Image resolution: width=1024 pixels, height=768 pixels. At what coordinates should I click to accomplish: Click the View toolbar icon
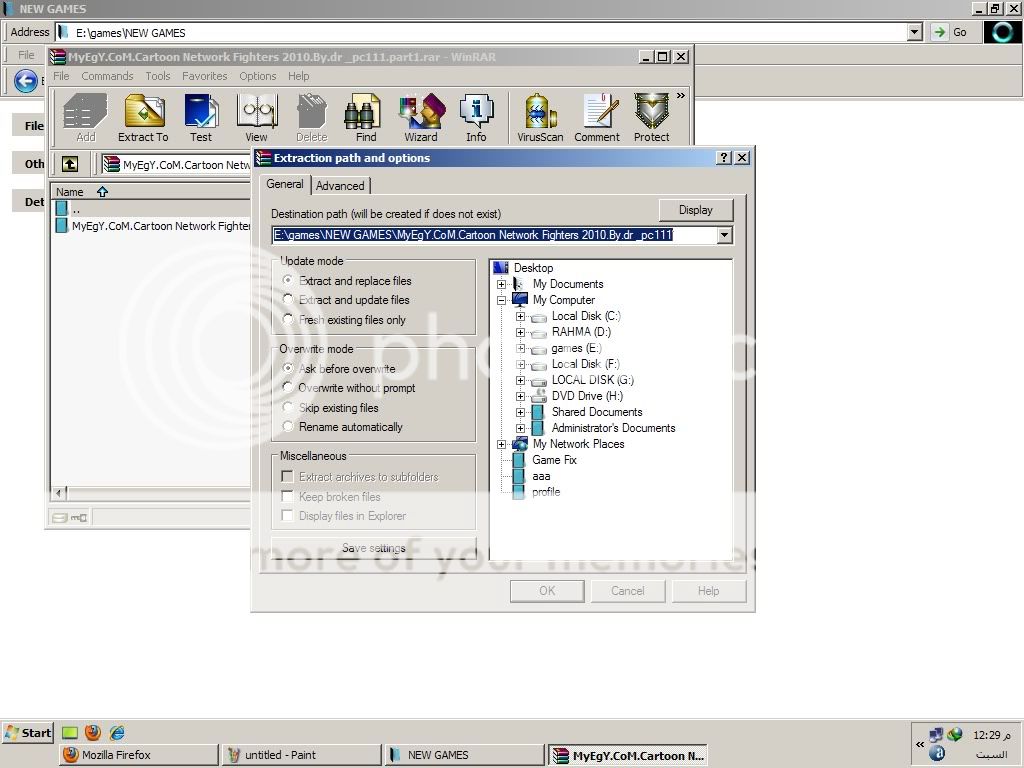coord(257,118)
